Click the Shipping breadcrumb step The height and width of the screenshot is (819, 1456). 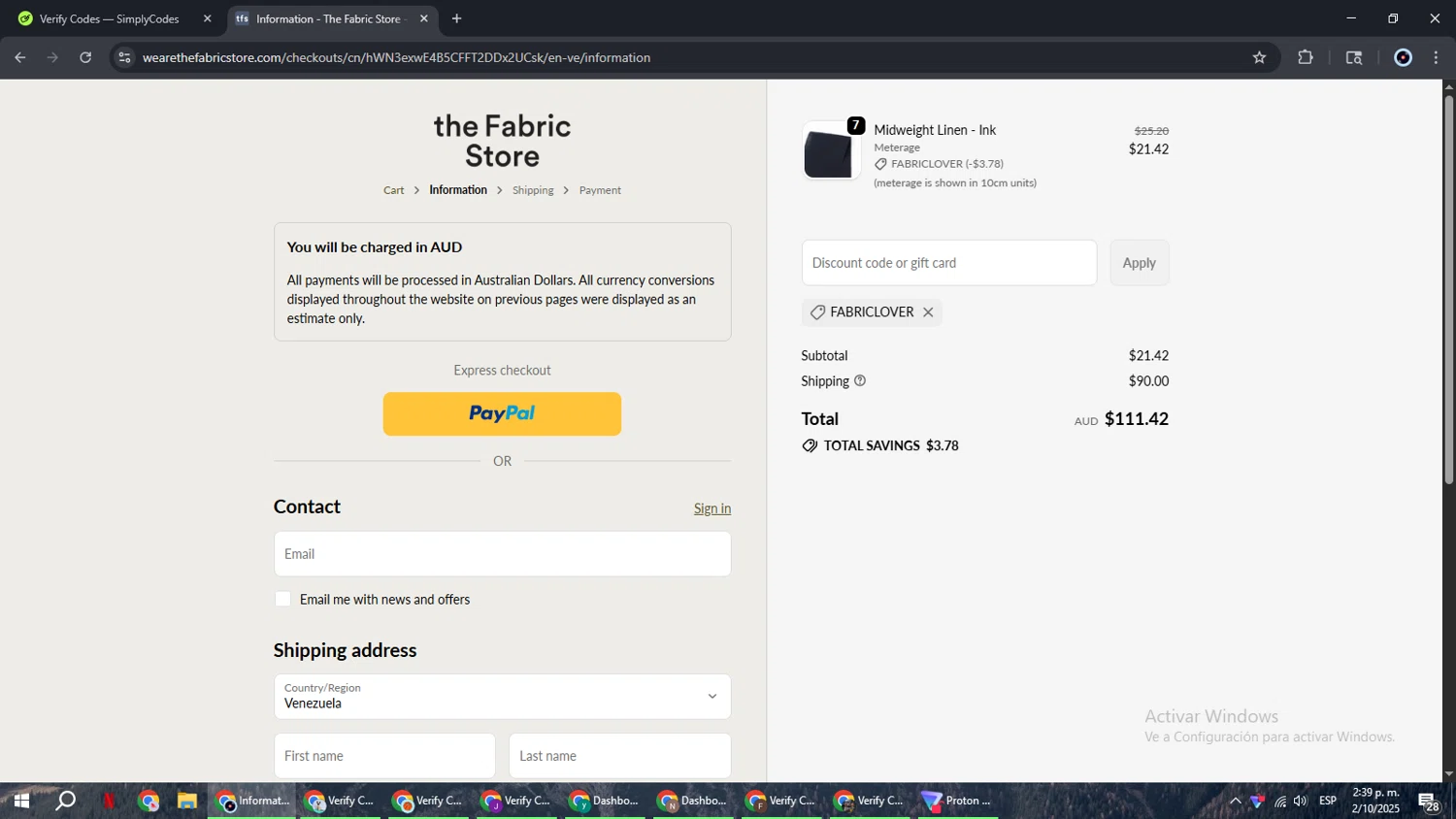point(533,190)
